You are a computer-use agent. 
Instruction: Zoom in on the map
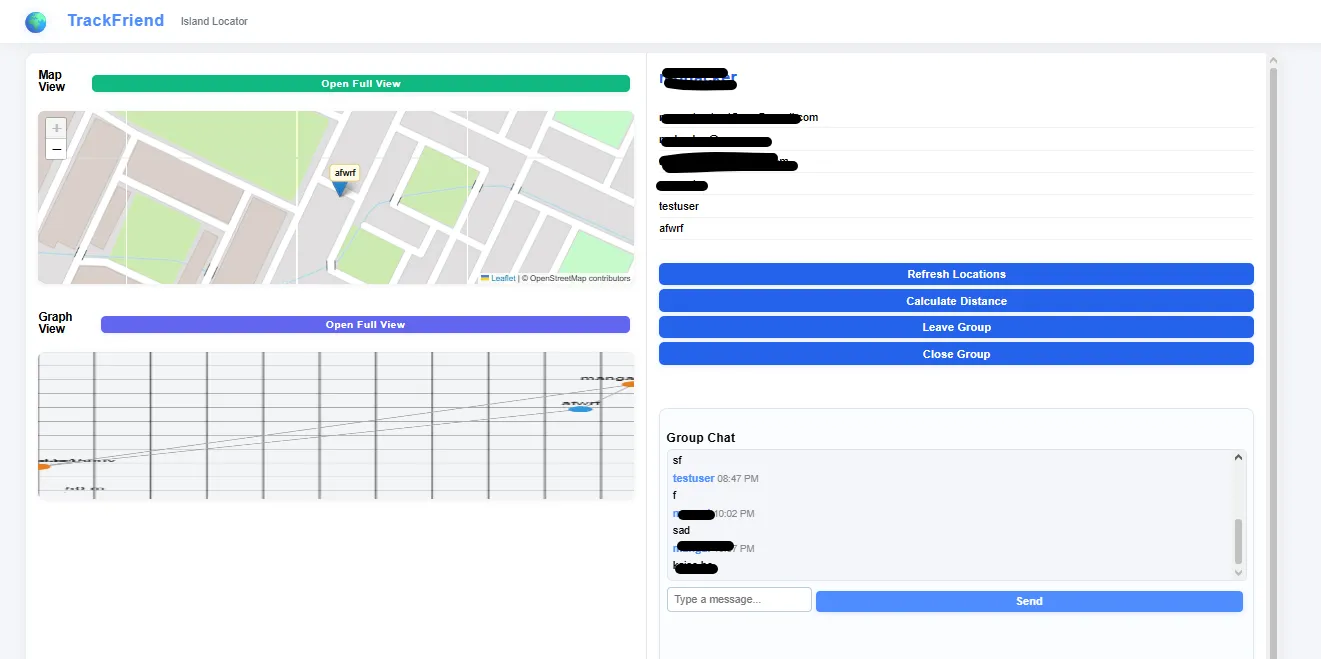(57, 128)
